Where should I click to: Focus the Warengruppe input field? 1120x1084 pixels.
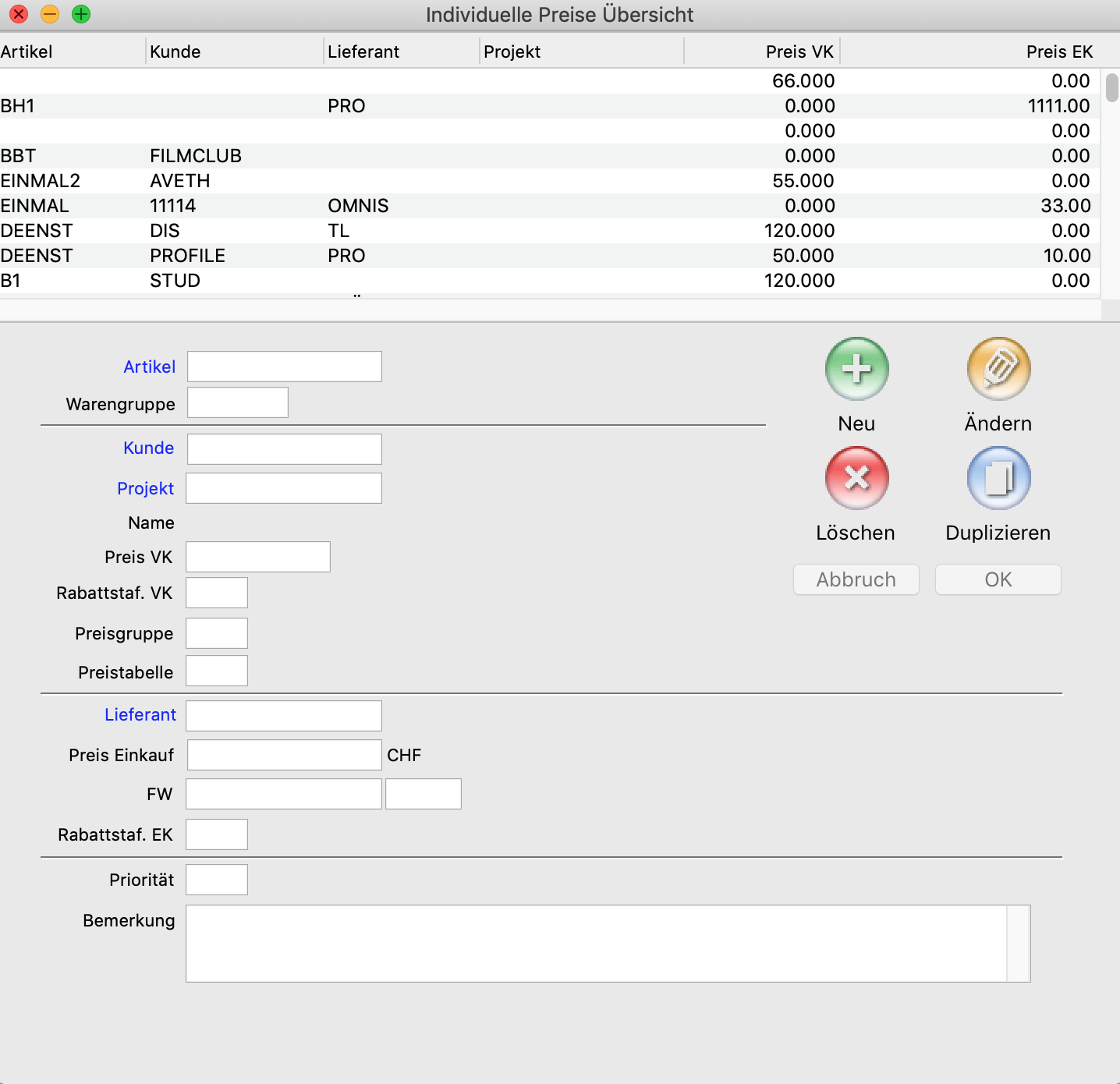pyautogui.click(x=238, y=403)
